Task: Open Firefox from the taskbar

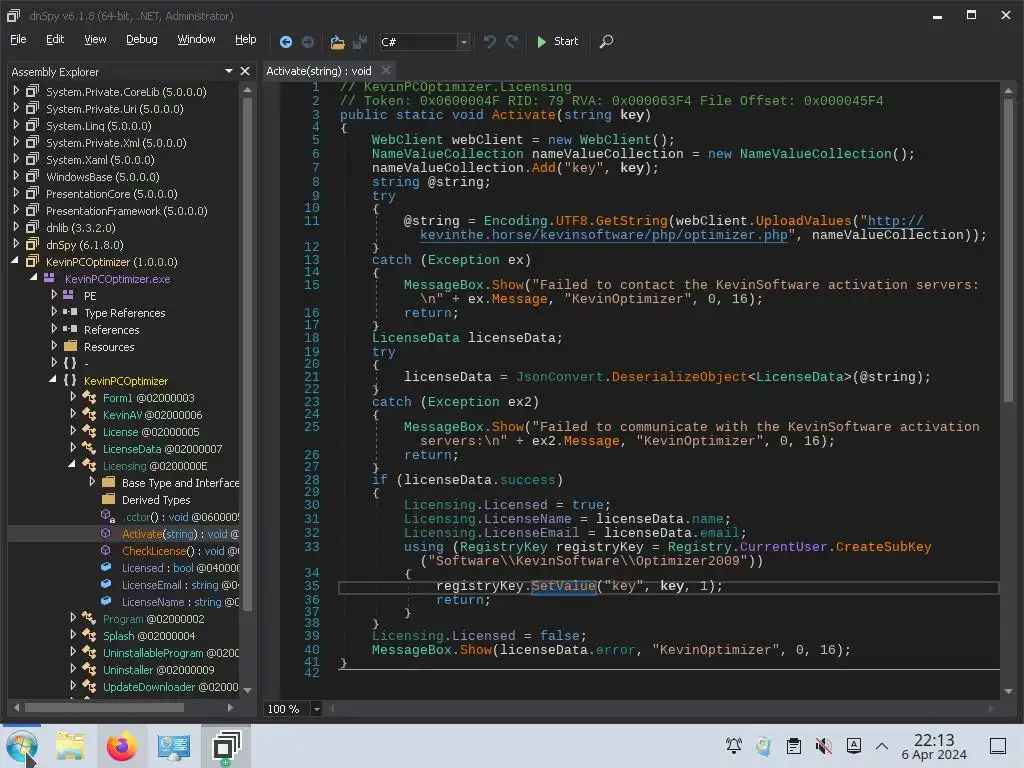Action: [x=121, y=746]
